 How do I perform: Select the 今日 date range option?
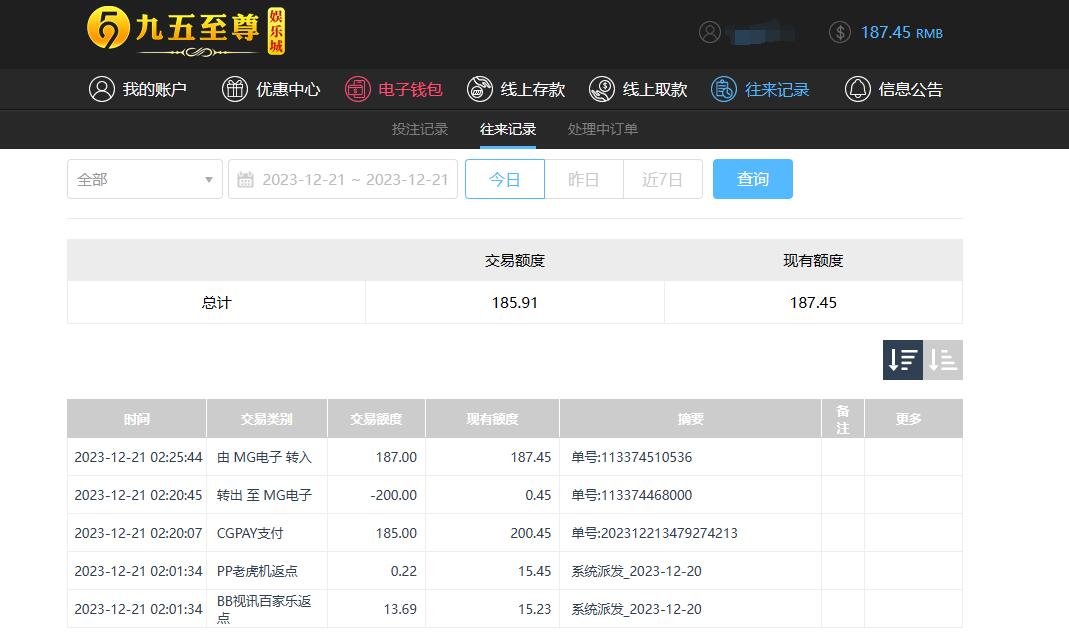[505, 179]
